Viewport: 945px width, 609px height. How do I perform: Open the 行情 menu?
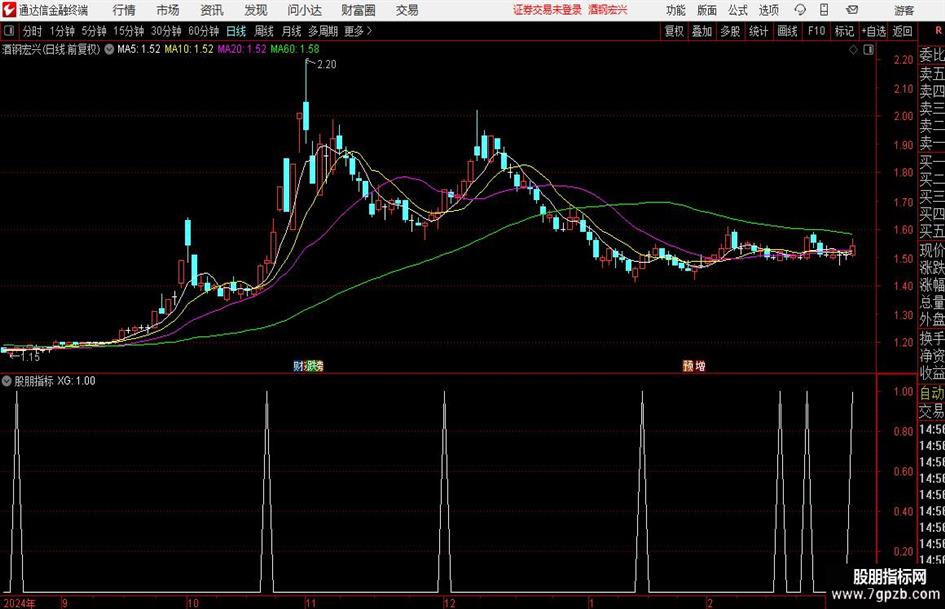point(124,10)
